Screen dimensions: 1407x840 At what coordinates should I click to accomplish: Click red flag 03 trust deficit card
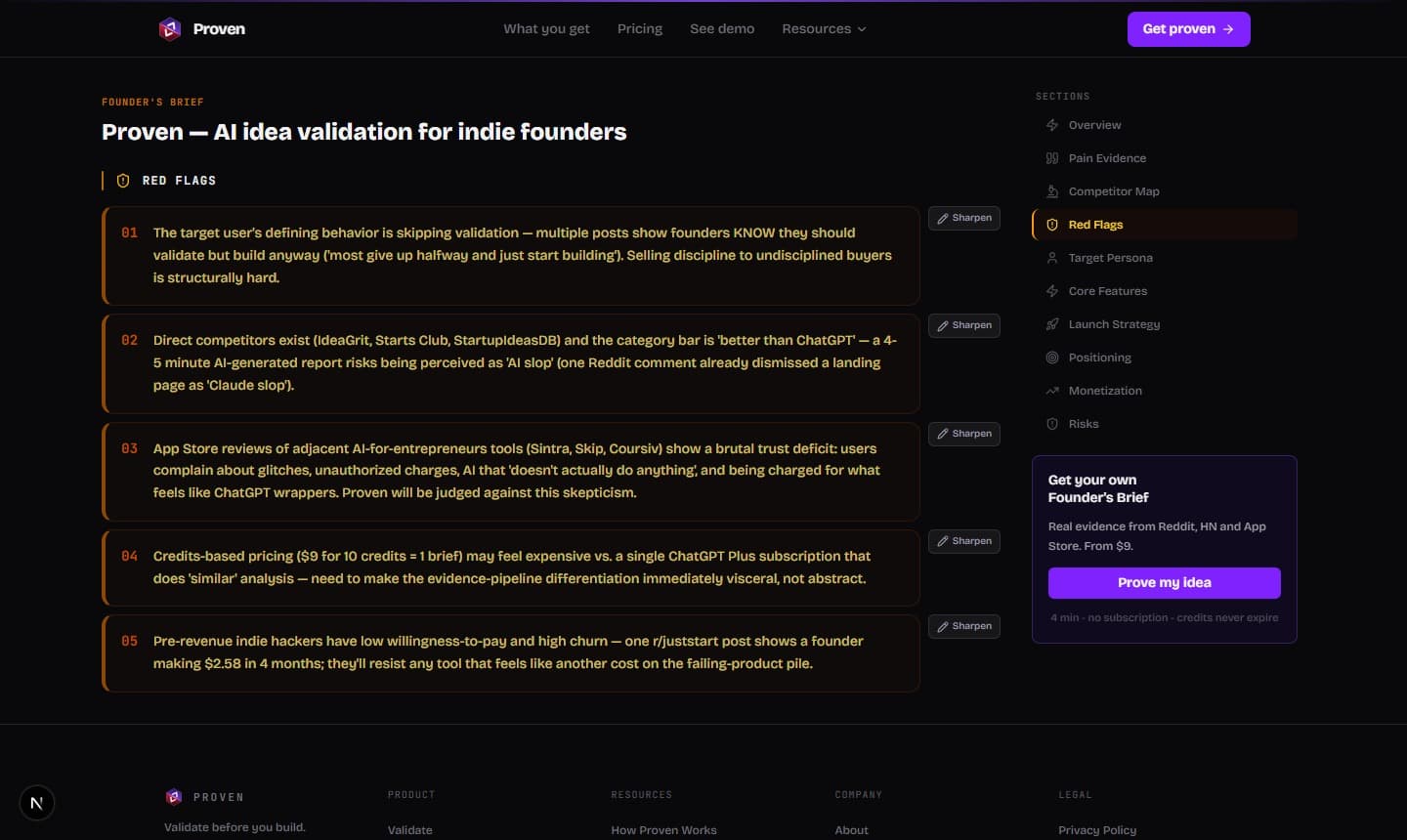click(511, 472)
